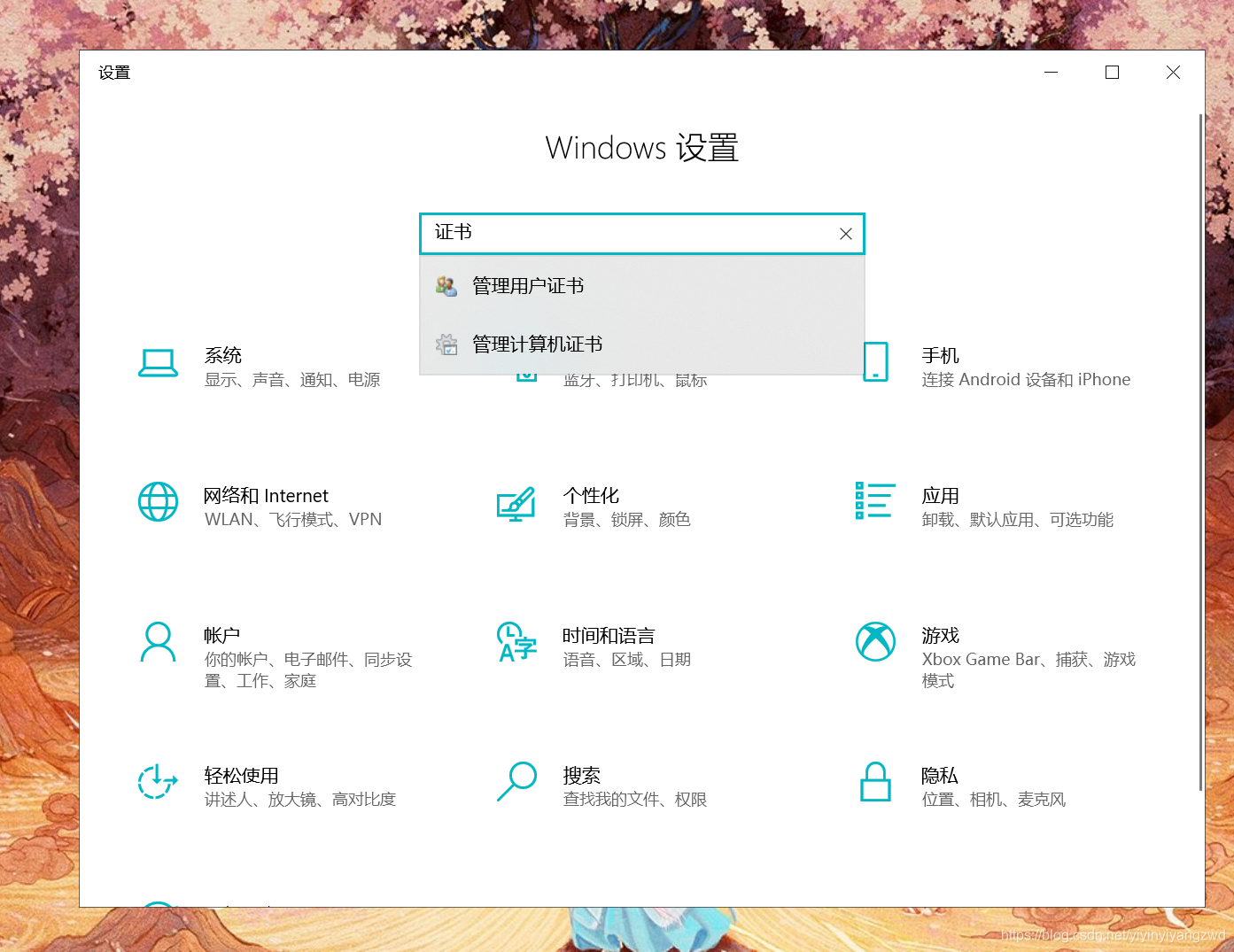Click the text 语音、区域、日期
Screen dimensions: 1234x952
pyautogui.click(x=627, y=660)
